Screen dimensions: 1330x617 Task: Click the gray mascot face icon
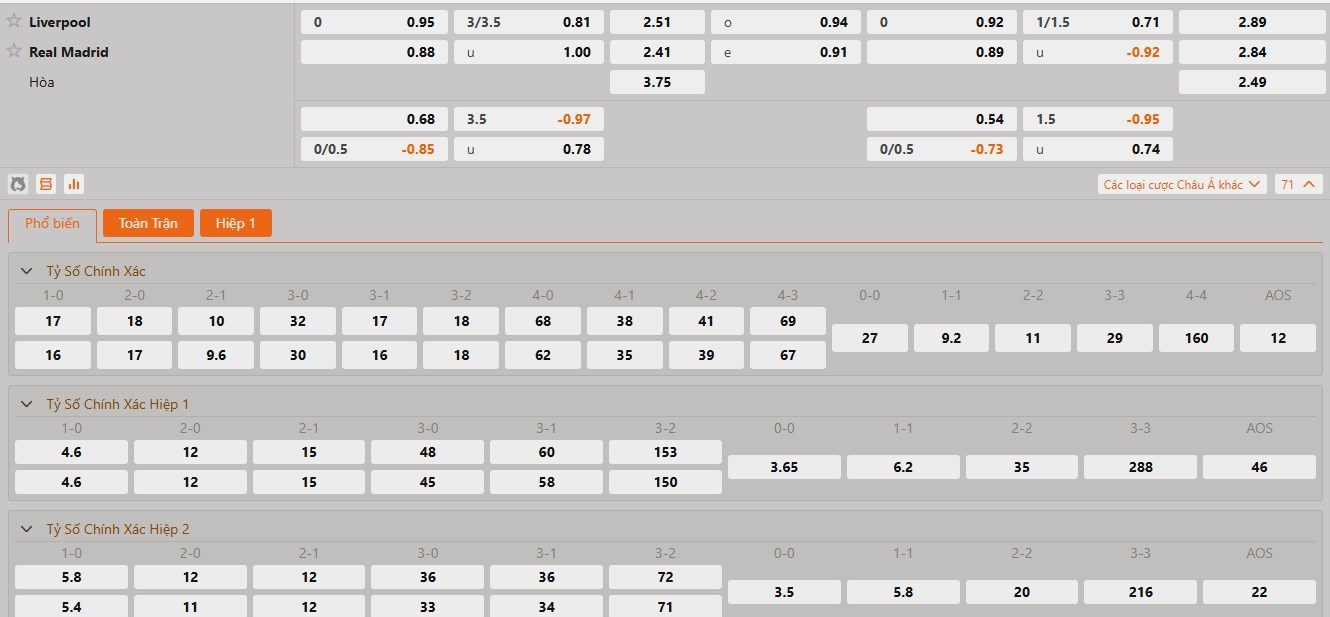click(18, 184)
